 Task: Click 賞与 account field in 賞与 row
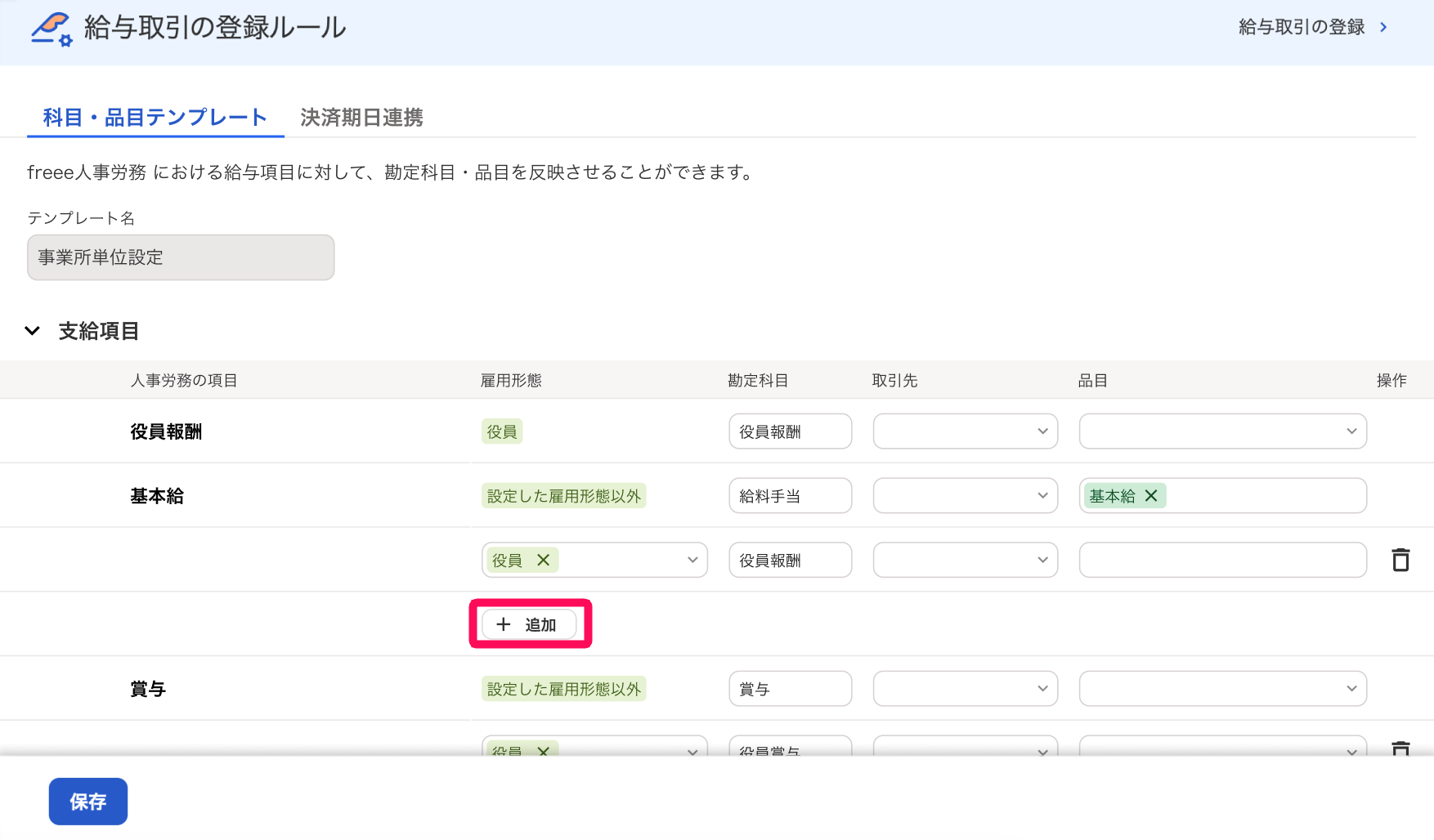(x=791, y=689)
